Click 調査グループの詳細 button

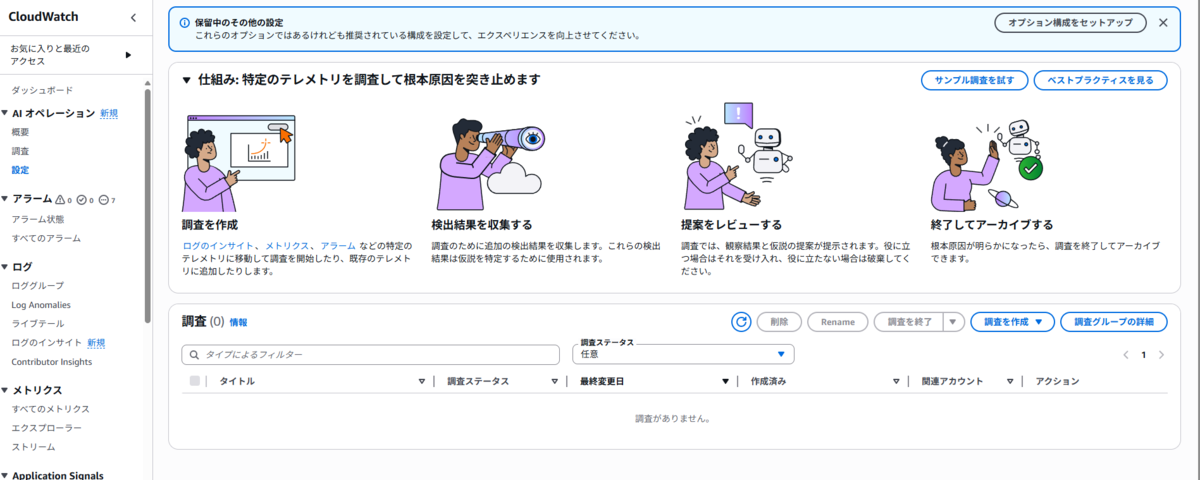(1114, 322)
